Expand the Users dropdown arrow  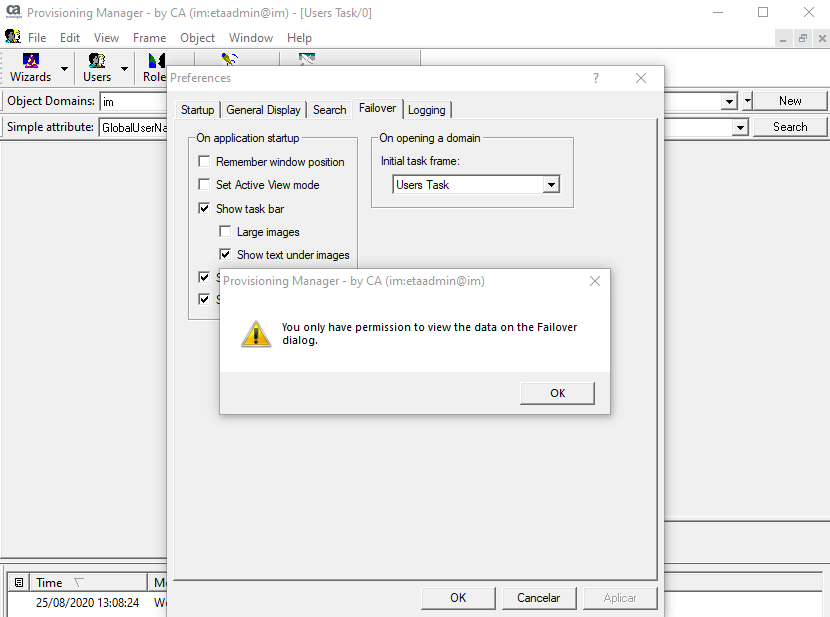pos(124,69)
